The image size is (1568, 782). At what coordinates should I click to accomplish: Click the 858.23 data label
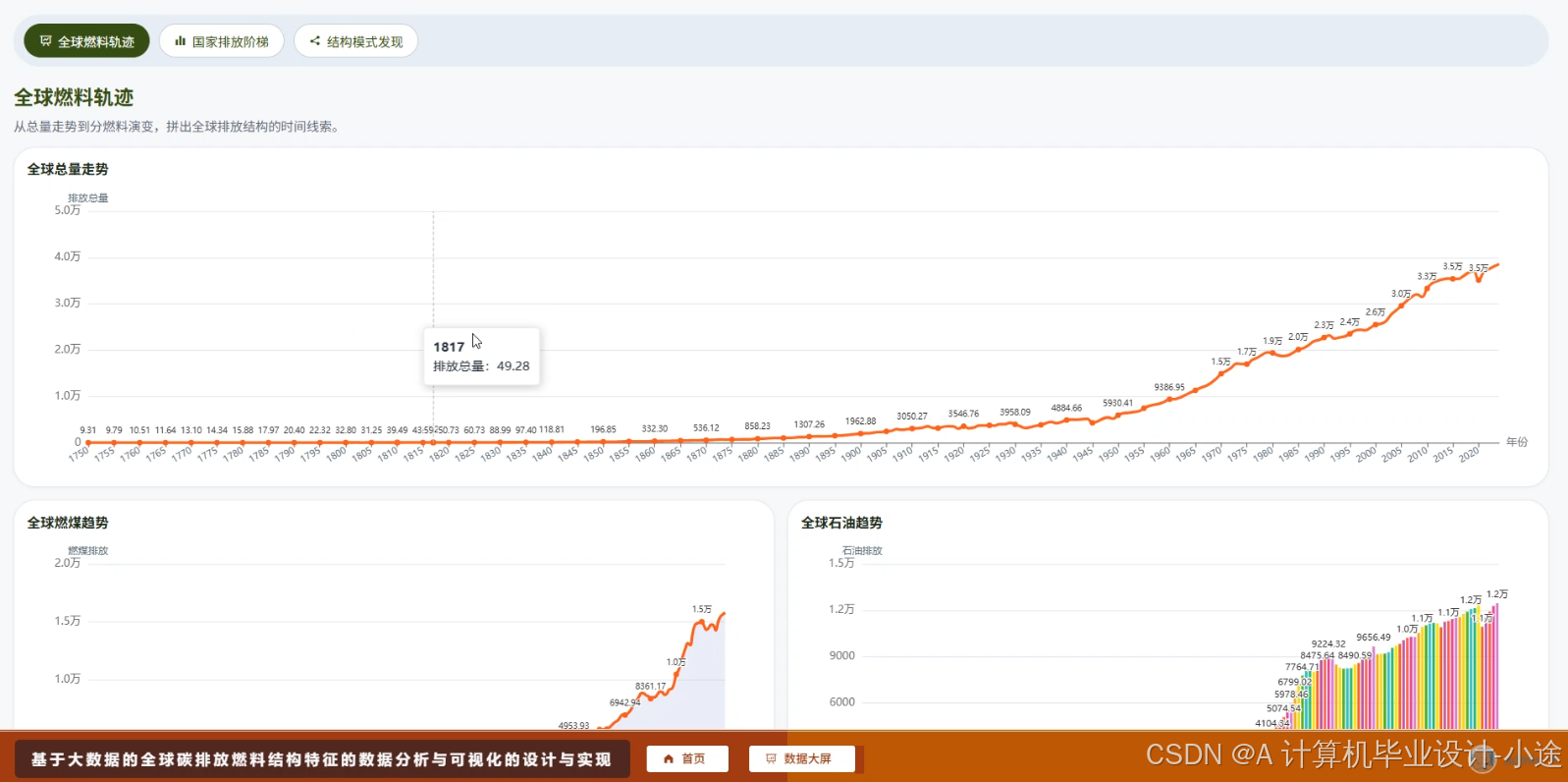pos(757,425)
